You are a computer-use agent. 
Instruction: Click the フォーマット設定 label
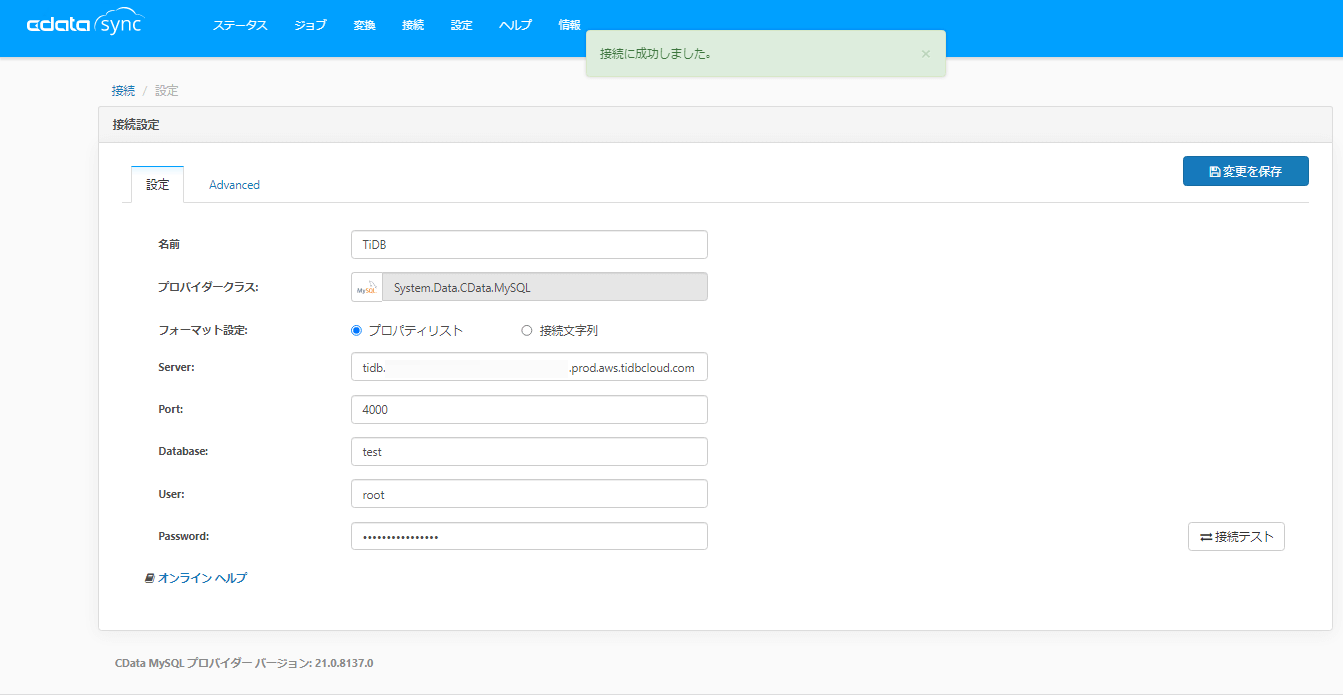tap(203, 331)
